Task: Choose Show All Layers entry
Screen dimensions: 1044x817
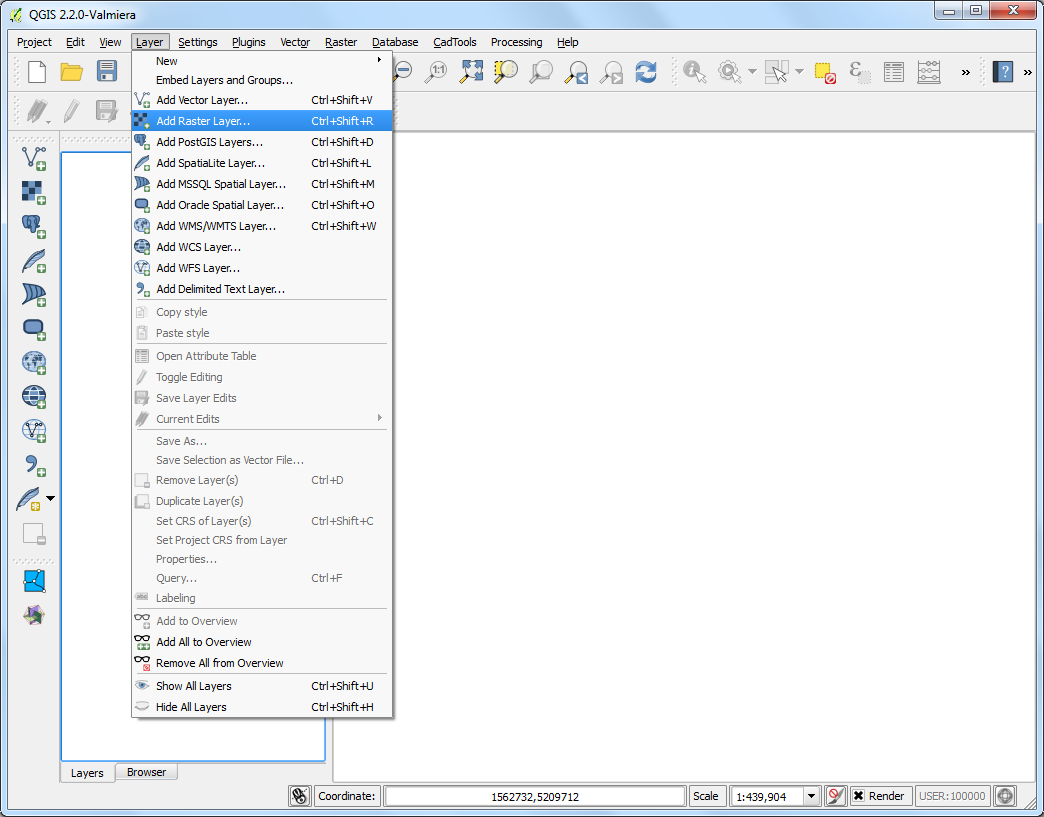Action: click(x=262, y=686)
